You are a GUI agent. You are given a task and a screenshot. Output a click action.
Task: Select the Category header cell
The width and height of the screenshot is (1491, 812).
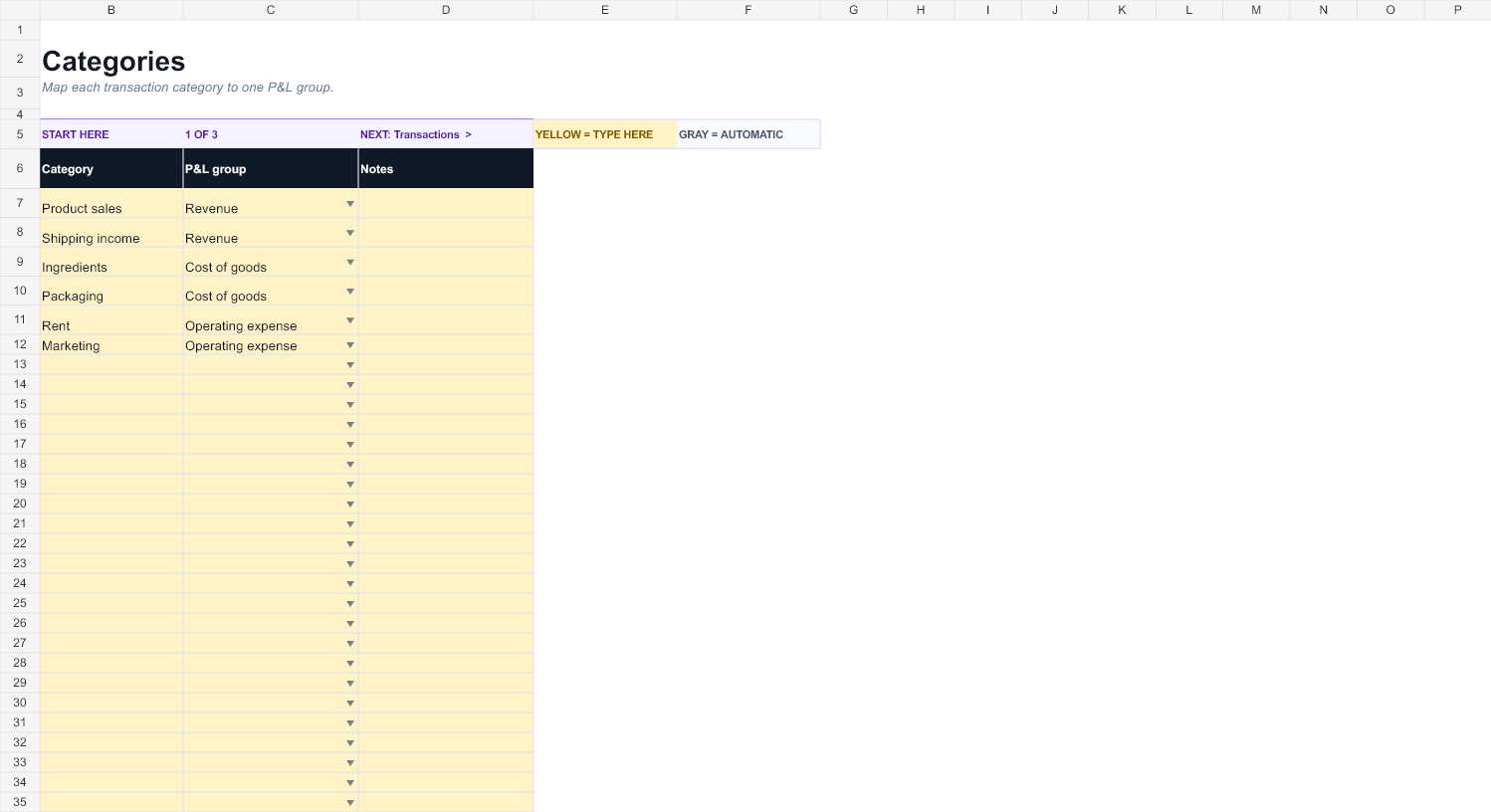click(111, 169)
